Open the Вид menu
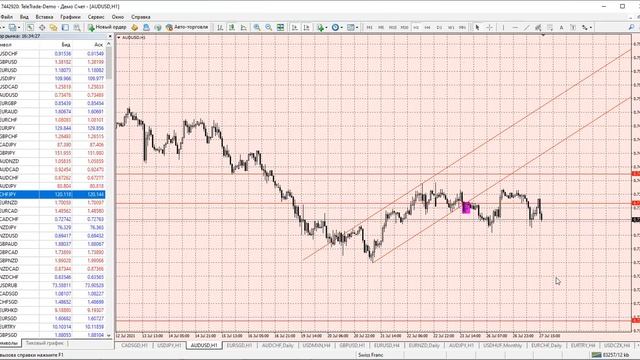Image resolution: width=640 pixels, height=360 pixels. [x=24, y=17]
